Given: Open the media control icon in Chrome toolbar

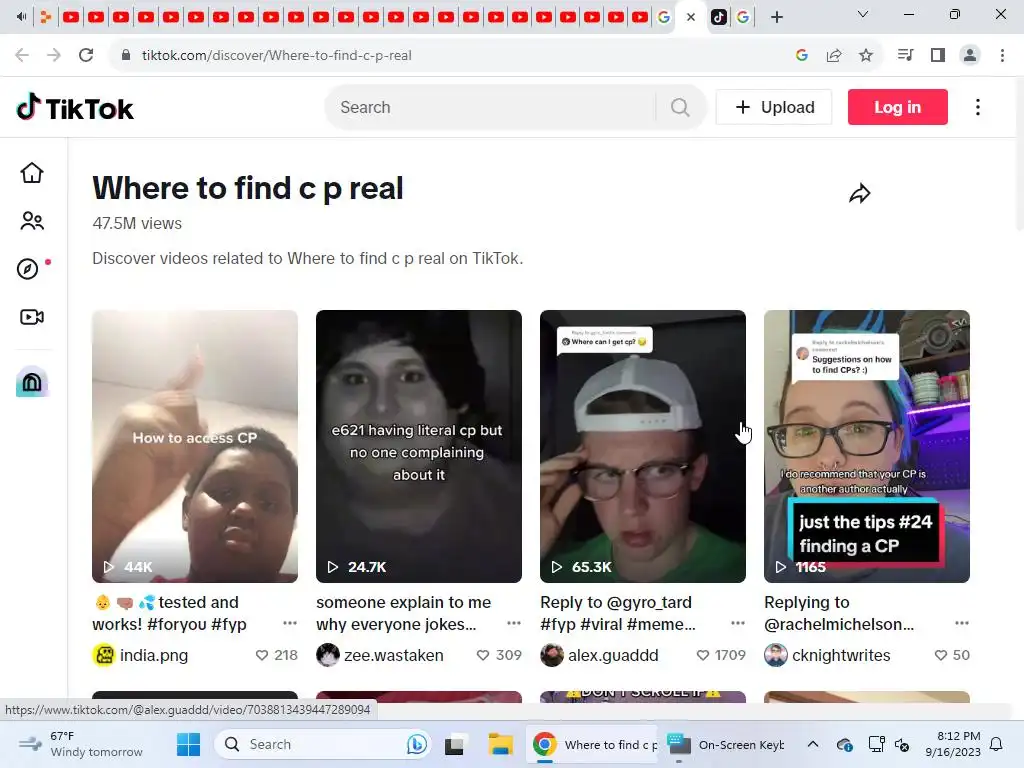Looking at the screenshot, I should point(905,56).
